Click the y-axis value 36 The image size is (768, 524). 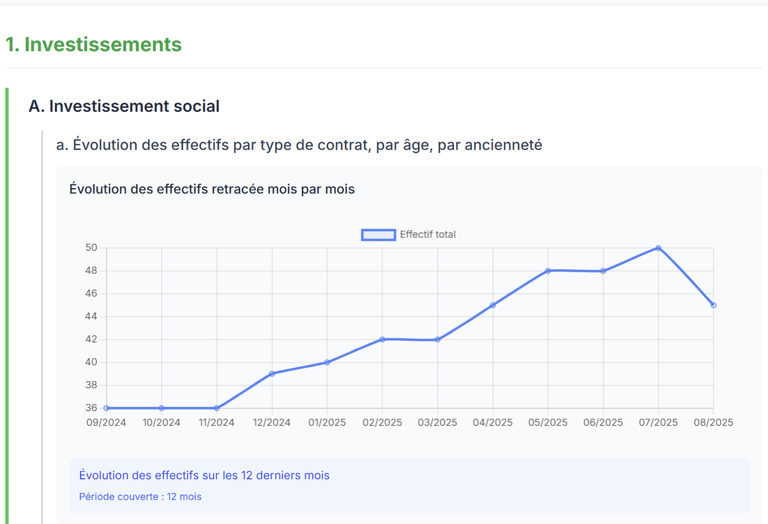(91, 408)
